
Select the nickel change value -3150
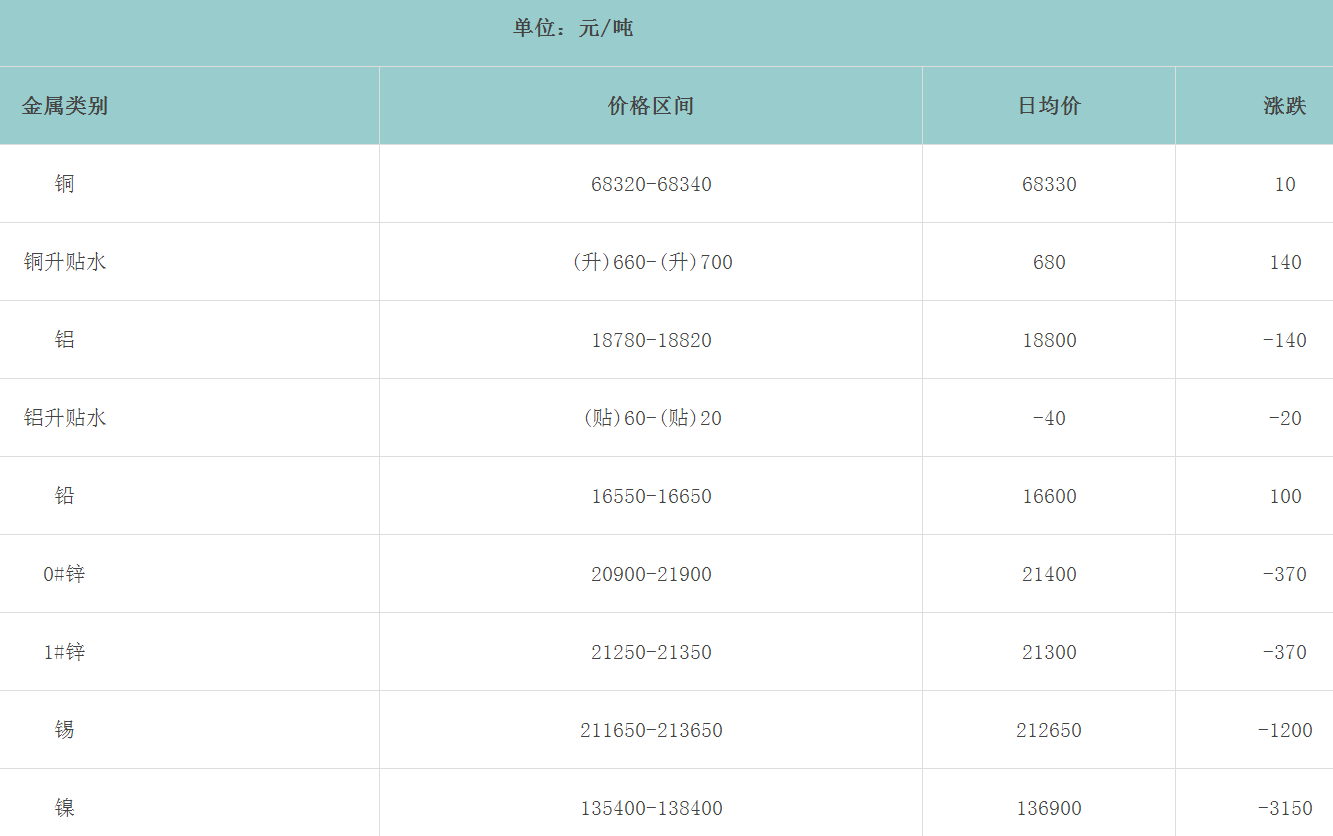1284,808
